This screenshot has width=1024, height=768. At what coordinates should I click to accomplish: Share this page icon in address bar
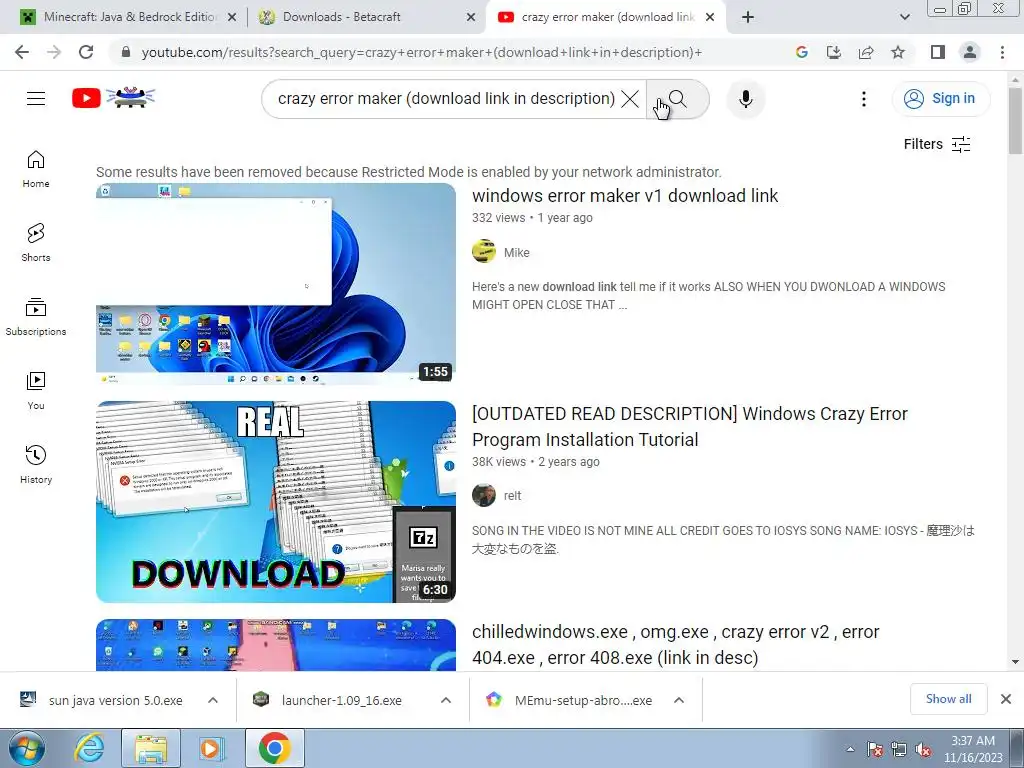[866, 52]
